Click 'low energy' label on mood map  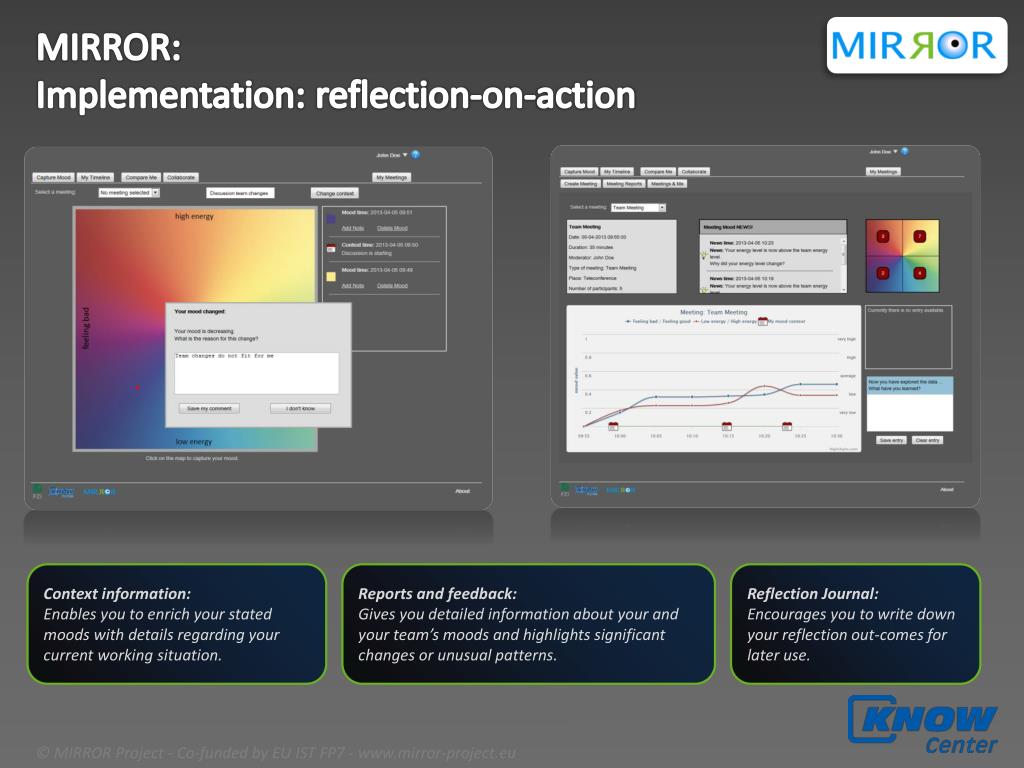(x=194, y=441)
